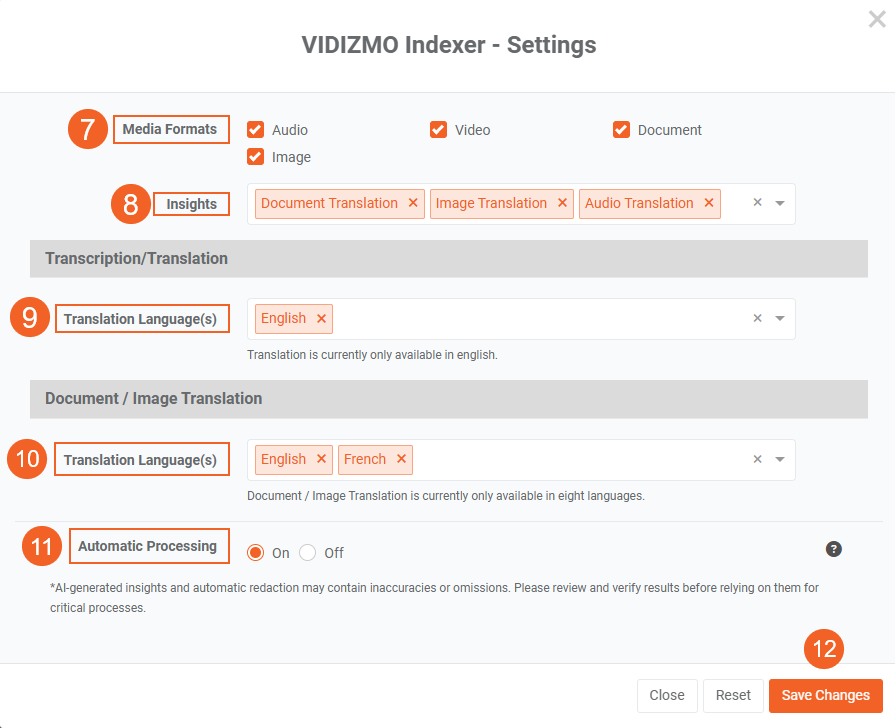The width and height of the screenshot is (895, 728).
Task: Clear all selected Insights
Action: (757, 203)
